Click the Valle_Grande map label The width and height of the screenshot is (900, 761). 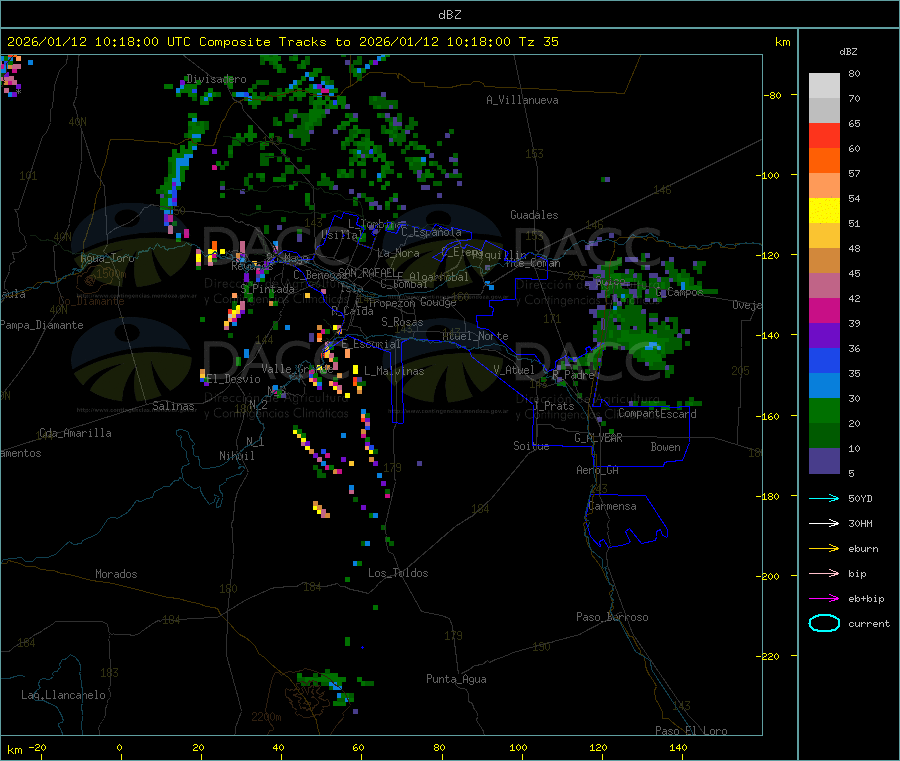(x=295, y=369)
